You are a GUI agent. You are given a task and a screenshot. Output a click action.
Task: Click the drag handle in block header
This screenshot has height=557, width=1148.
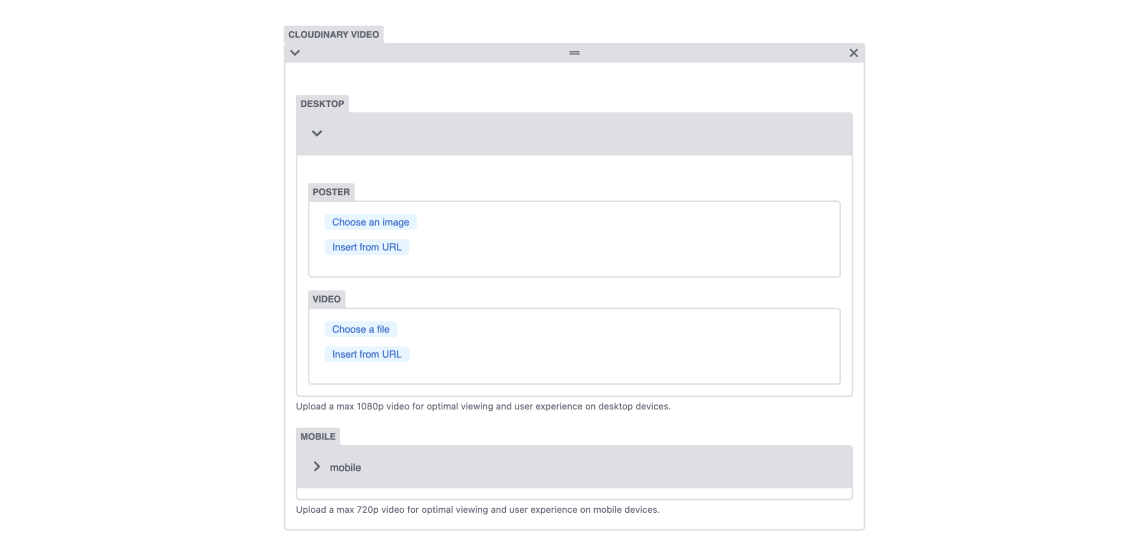point(575,53)
